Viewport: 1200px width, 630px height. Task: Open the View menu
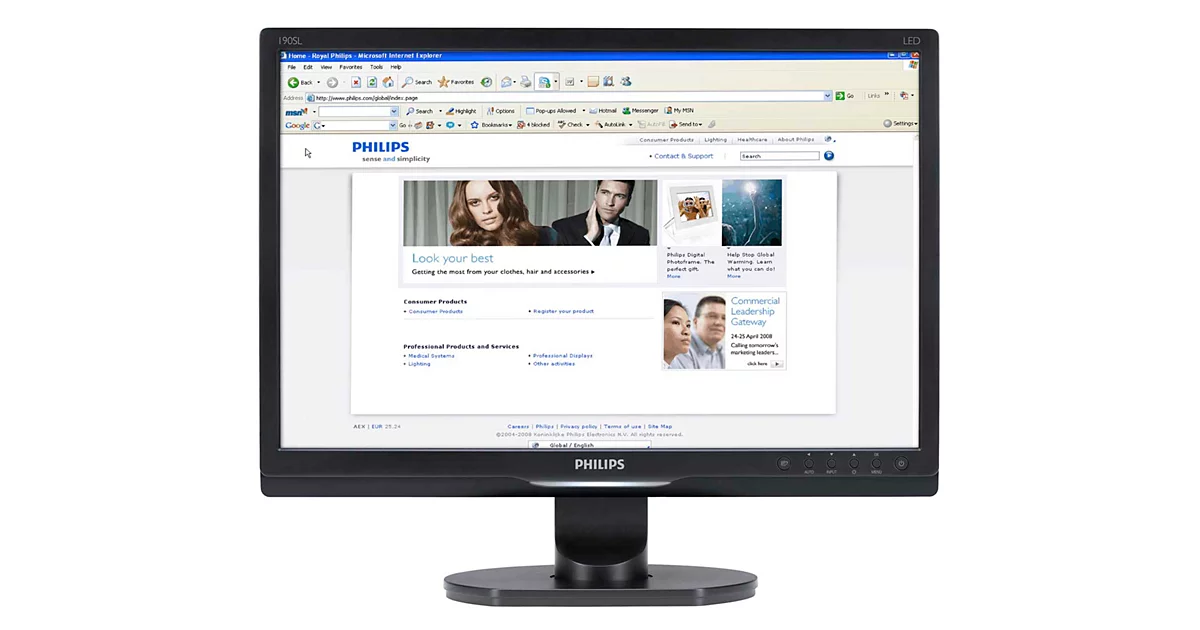coord(326,67)
